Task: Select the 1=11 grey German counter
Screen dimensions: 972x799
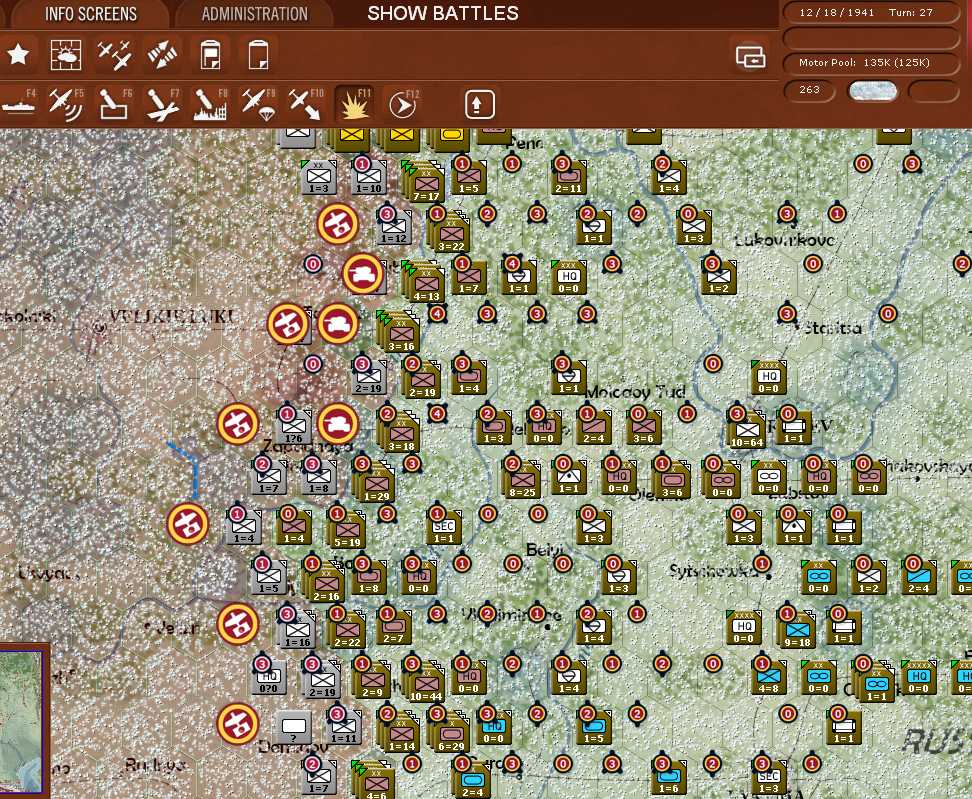Action: [343, 727]
